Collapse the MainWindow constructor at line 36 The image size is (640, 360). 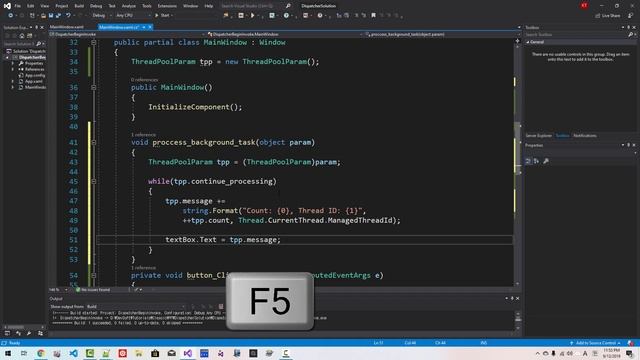point(93,87)
